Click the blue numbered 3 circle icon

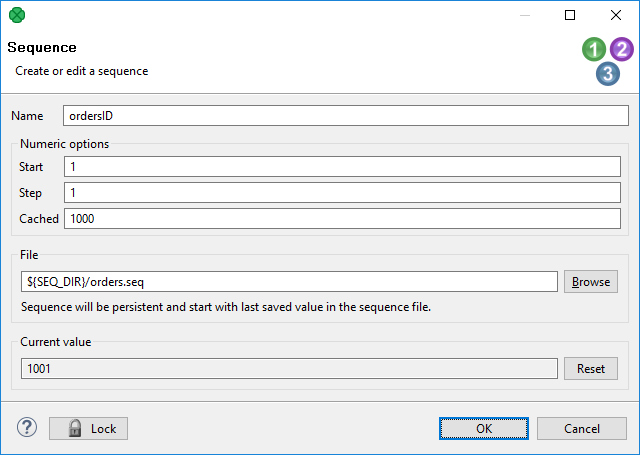pos(608,73)
